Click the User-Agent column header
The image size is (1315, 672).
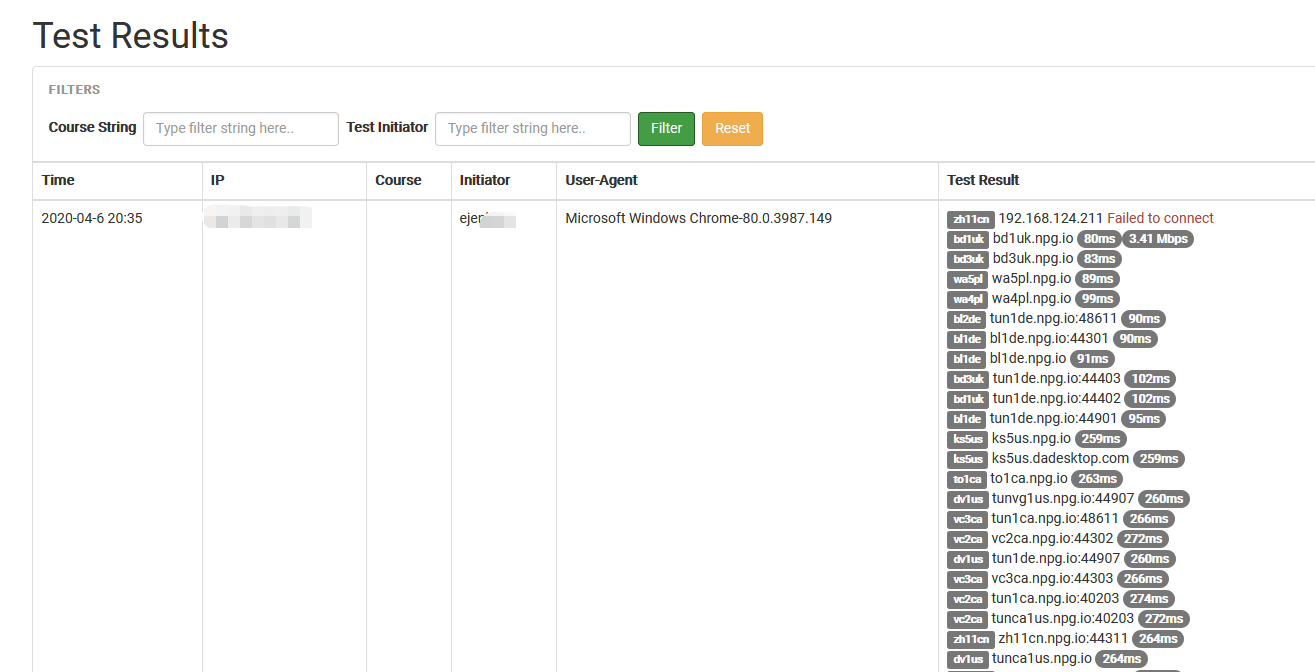pos(601,180)
